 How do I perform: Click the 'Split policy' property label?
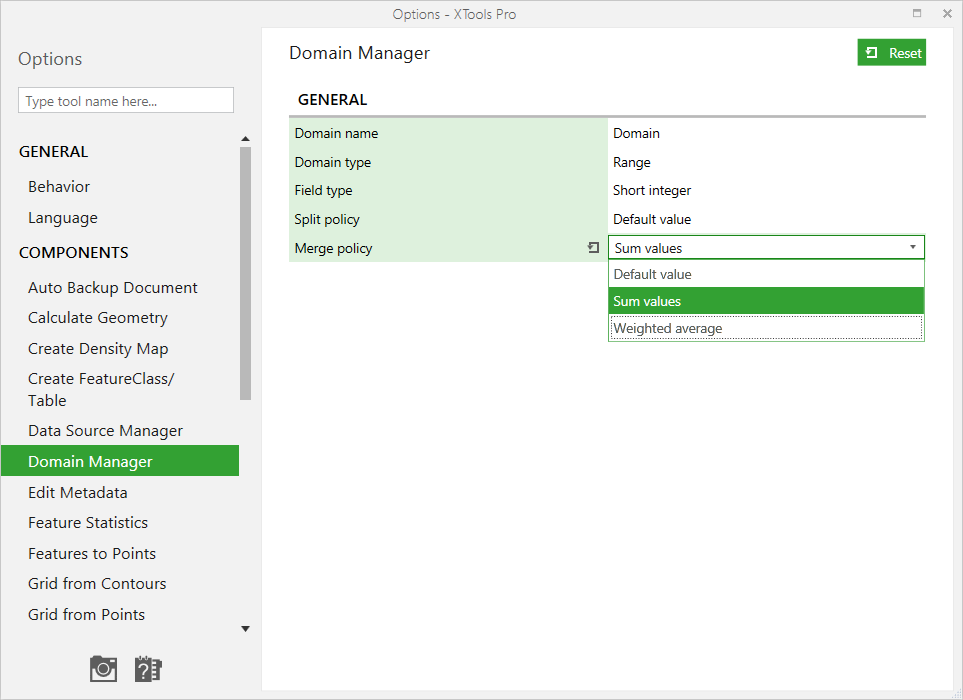(327, 219)
